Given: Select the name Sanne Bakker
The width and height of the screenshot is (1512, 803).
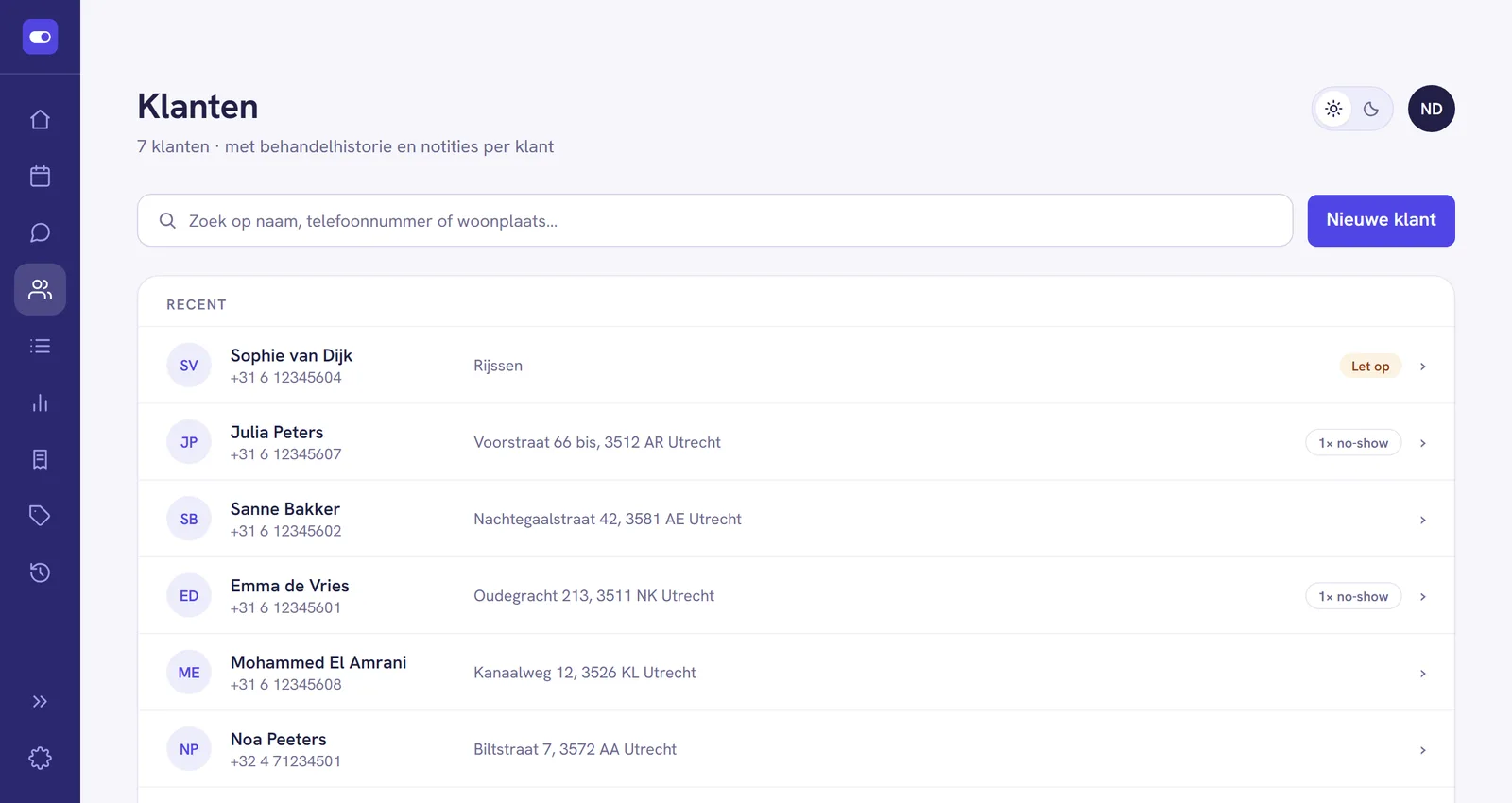Looking at the screenshot, I should [285, 508].
